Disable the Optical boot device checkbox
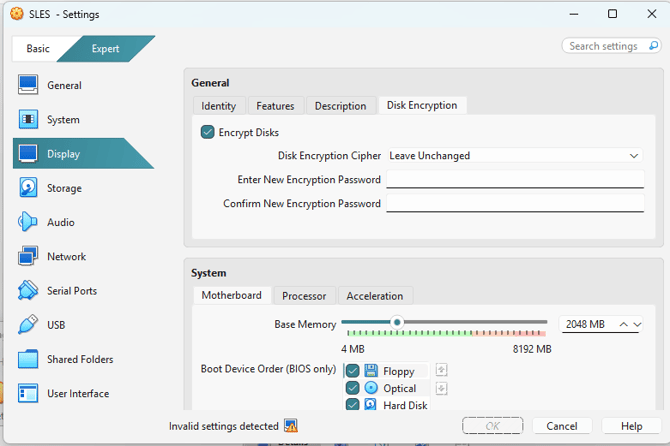 coord(352,388)
